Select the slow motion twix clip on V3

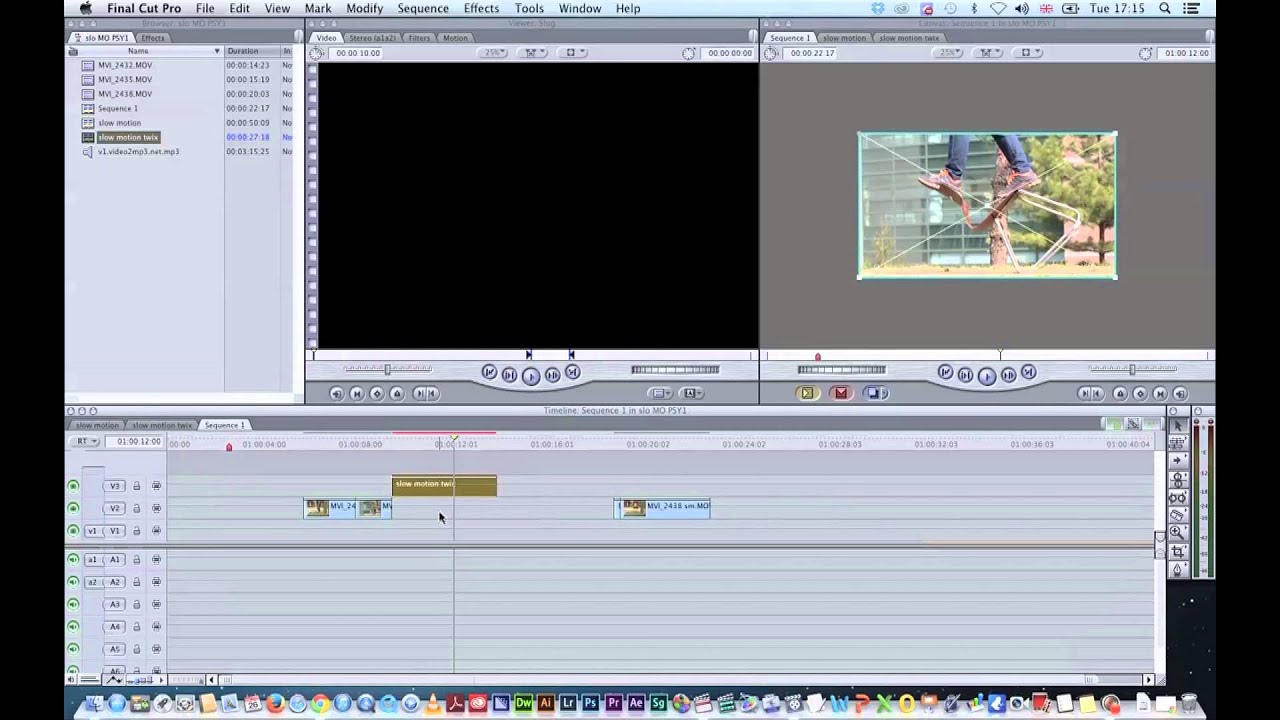tap(444, 486)
